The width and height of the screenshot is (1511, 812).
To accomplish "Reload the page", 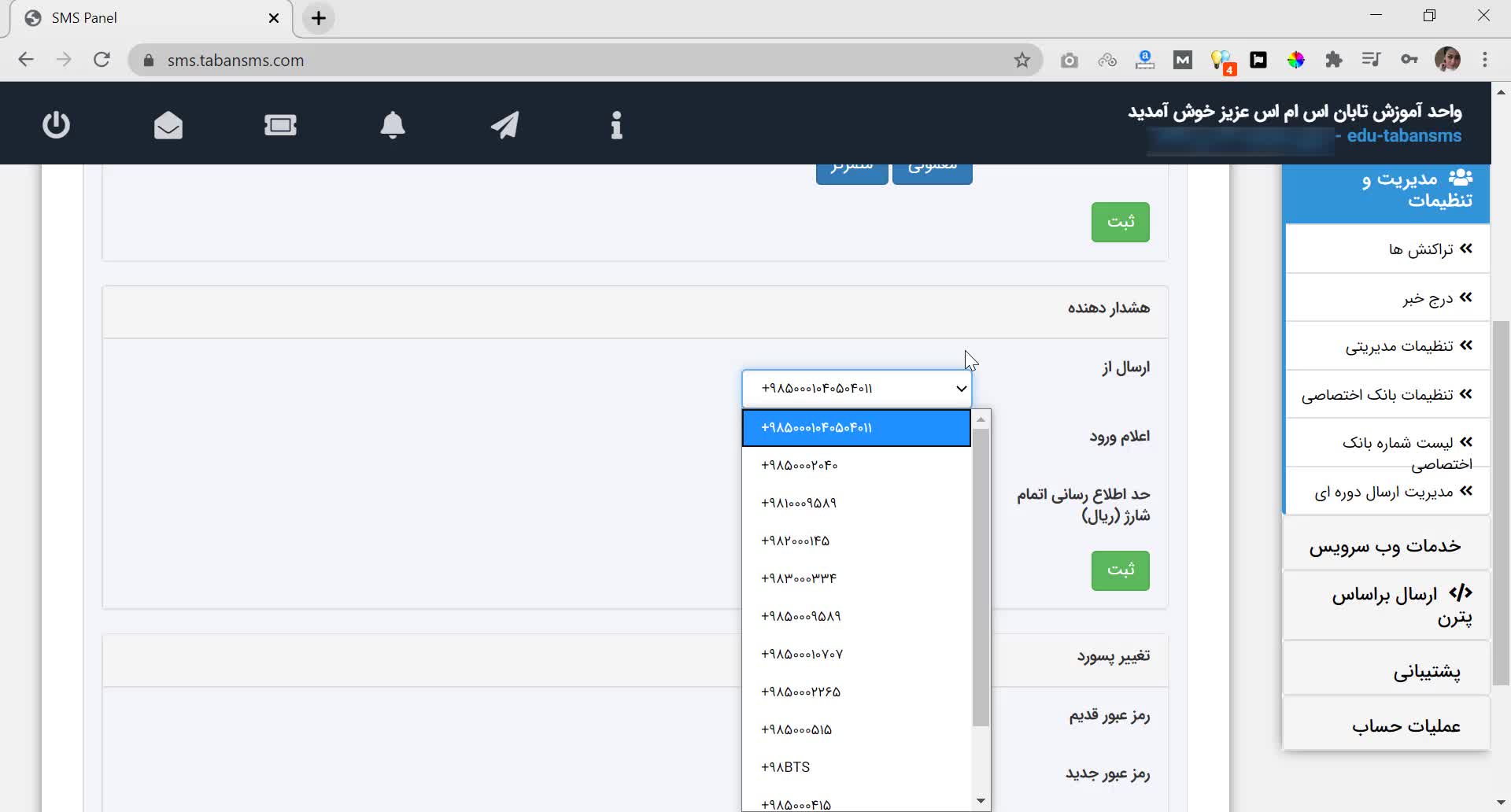I will 102,61.
